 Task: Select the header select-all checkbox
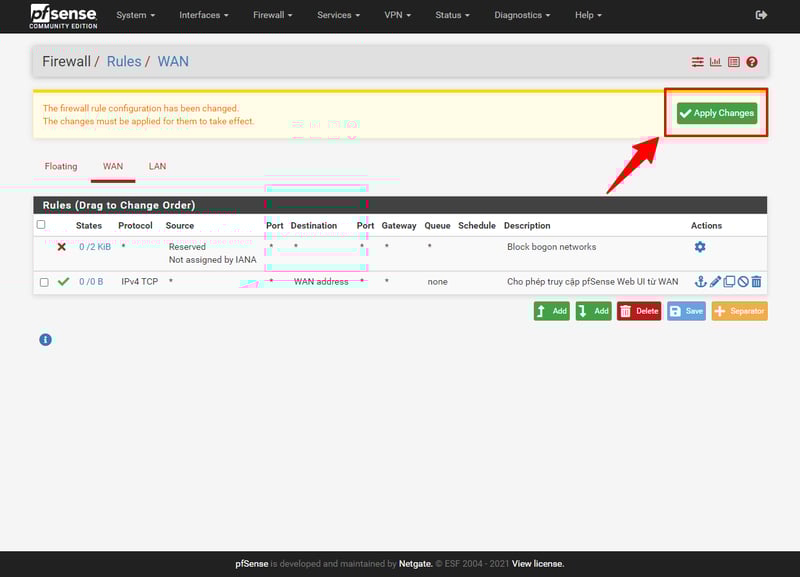tap(41, 225)
